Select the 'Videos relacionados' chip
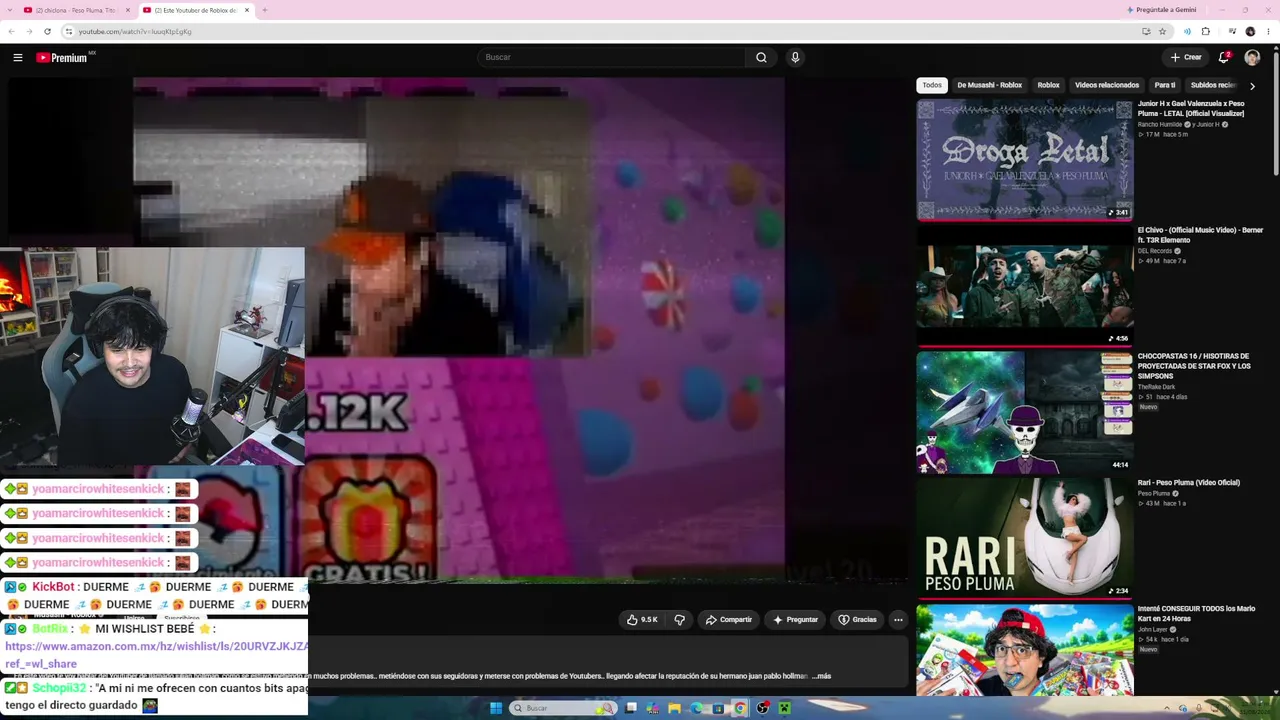This screenshot has width=1280, height=720. pos(1107,85)
